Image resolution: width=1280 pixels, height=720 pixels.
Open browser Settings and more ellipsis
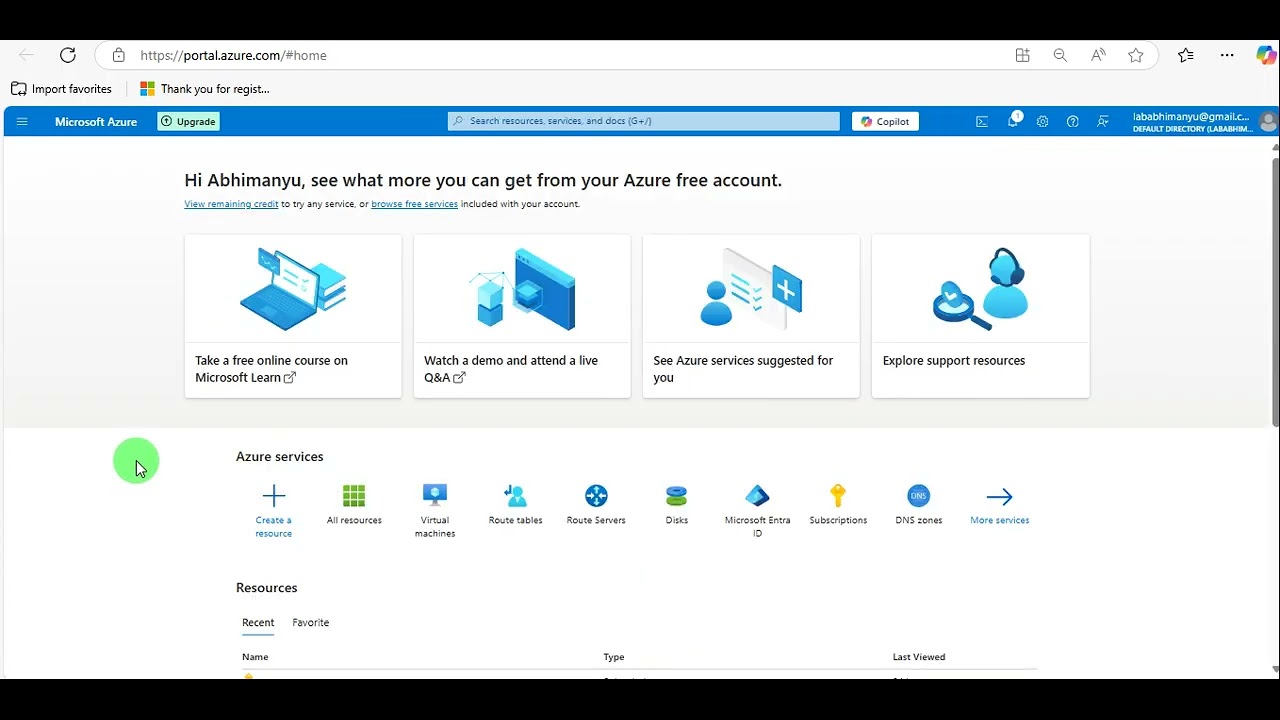click(x=1227, y=55)
